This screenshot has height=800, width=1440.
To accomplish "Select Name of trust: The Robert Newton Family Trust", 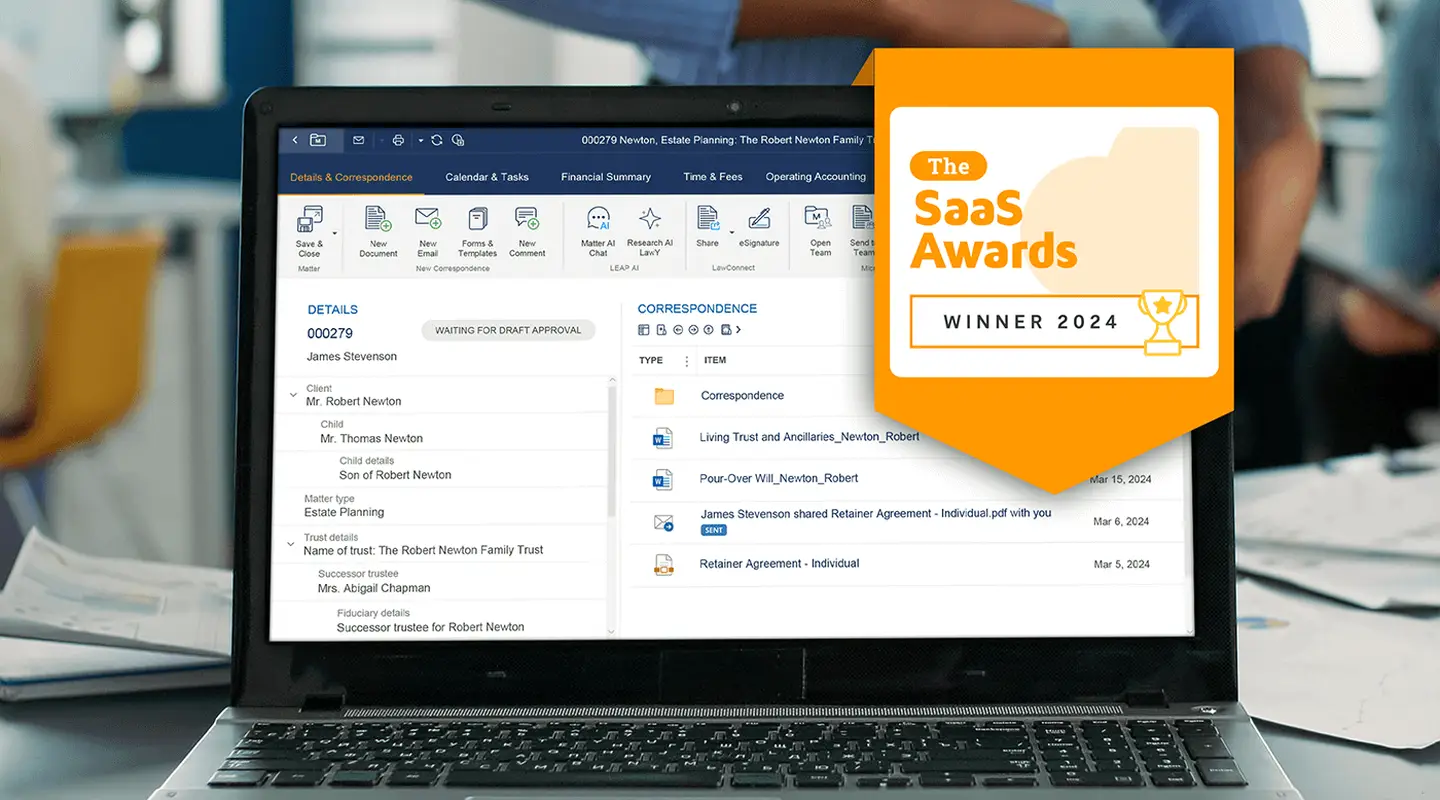I will pos(425,550).
